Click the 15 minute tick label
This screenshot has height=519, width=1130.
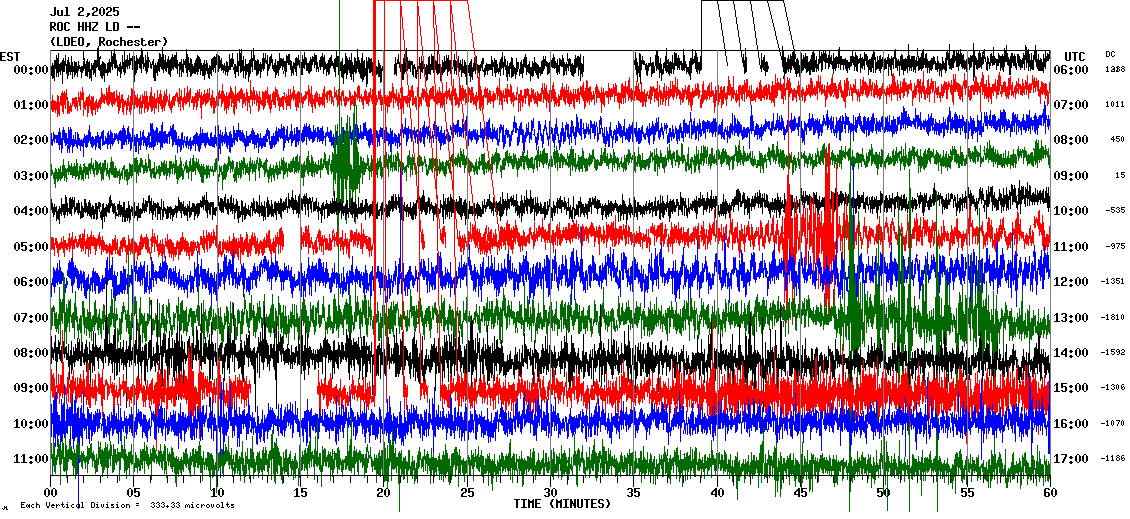tap(300, 493)
